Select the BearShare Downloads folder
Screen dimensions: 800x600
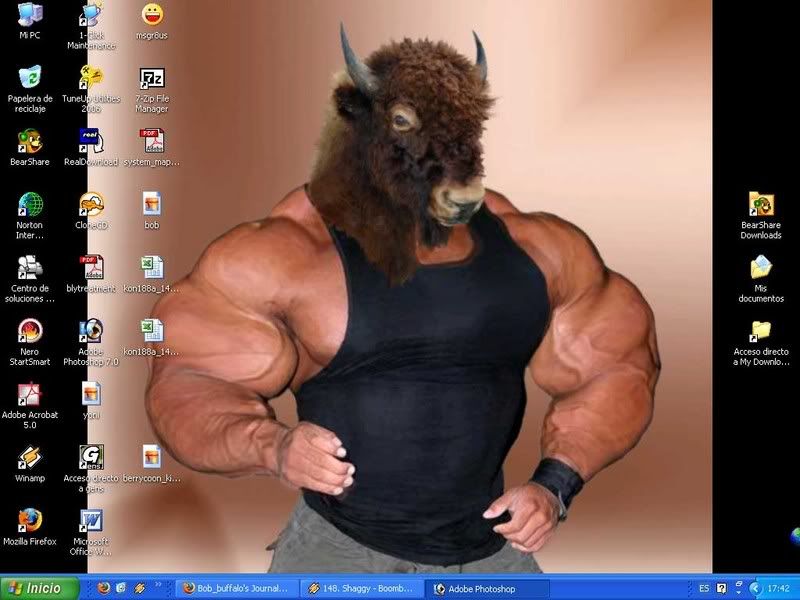pyautogui.click(x=761, y=205)
